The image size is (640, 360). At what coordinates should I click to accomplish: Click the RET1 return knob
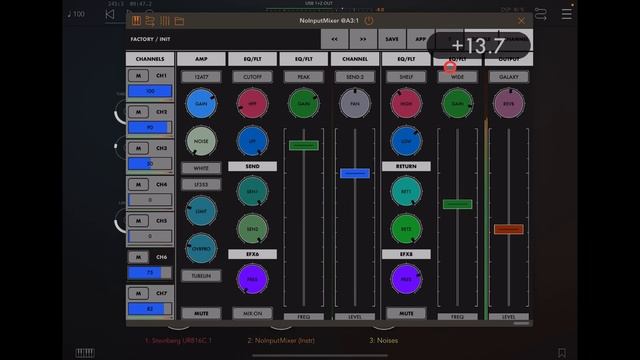point(406,191)
